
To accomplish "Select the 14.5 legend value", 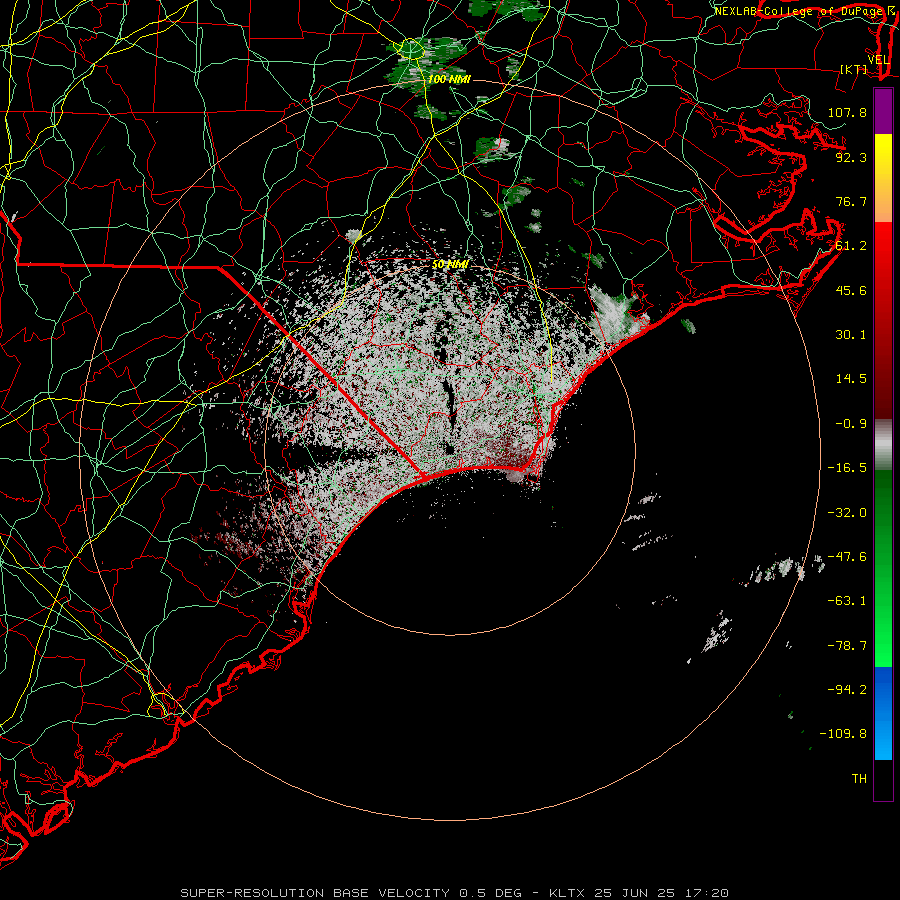I will coord(851,379).
